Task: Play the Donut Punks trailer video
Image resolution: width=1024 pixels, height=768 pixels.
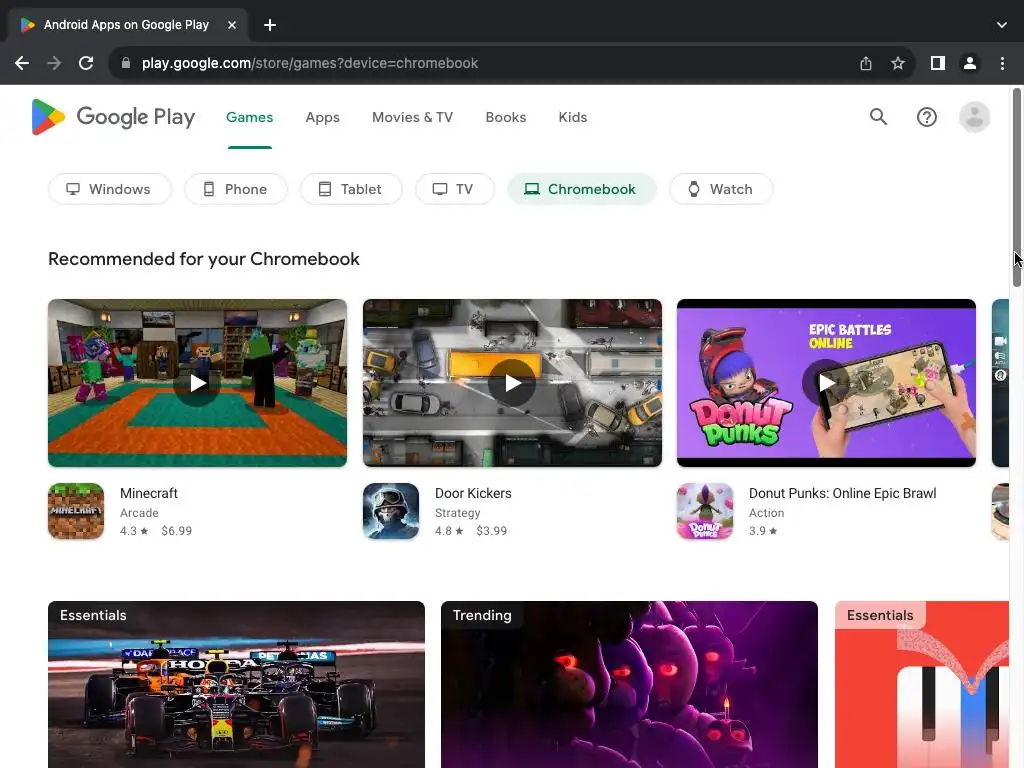Action: tap(826, 383)
